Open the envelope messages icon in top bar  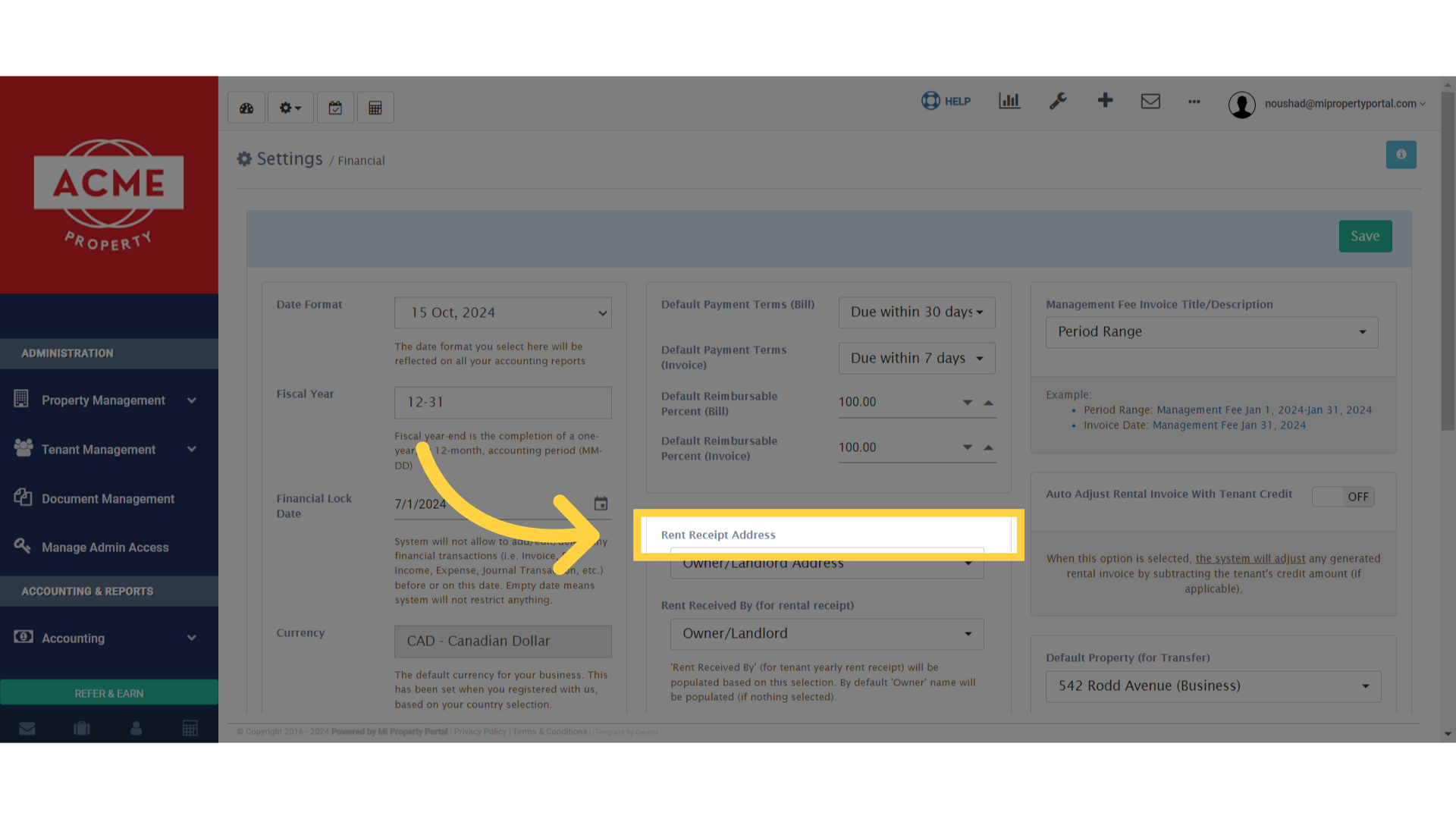1150,101
